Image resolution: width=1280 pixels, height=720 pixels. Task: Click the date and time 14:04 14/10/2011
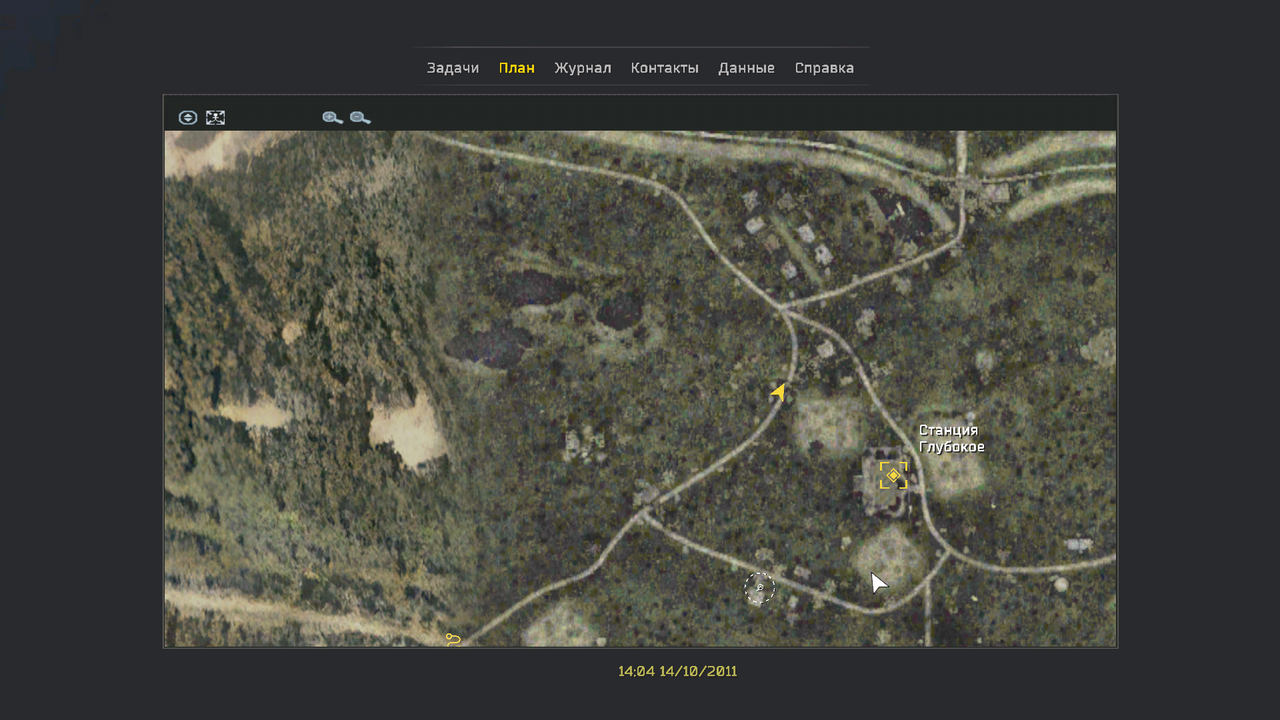(x=677, y=671)
